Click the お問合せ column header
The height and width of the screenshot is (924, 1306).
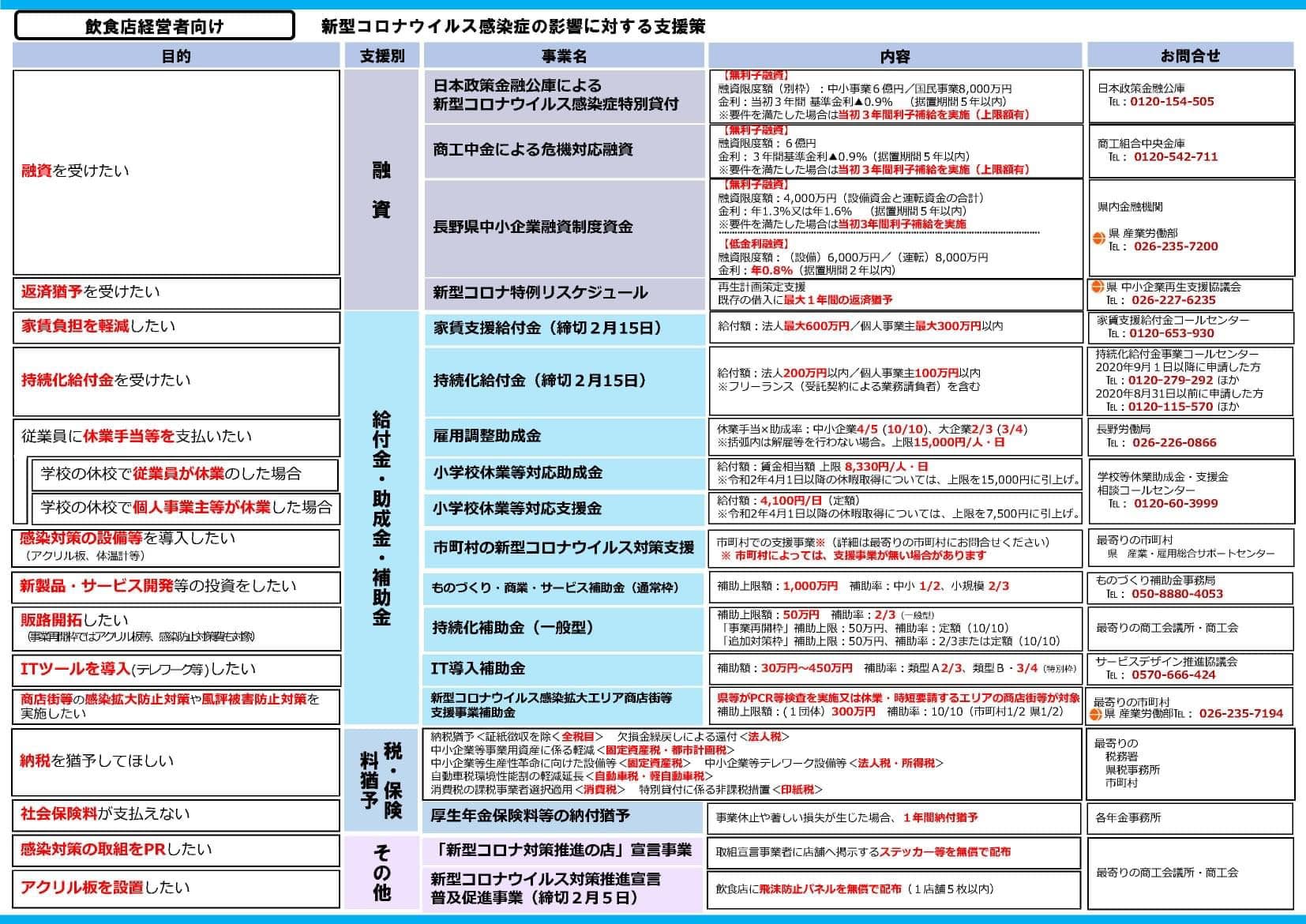(x=1191, y=55)
